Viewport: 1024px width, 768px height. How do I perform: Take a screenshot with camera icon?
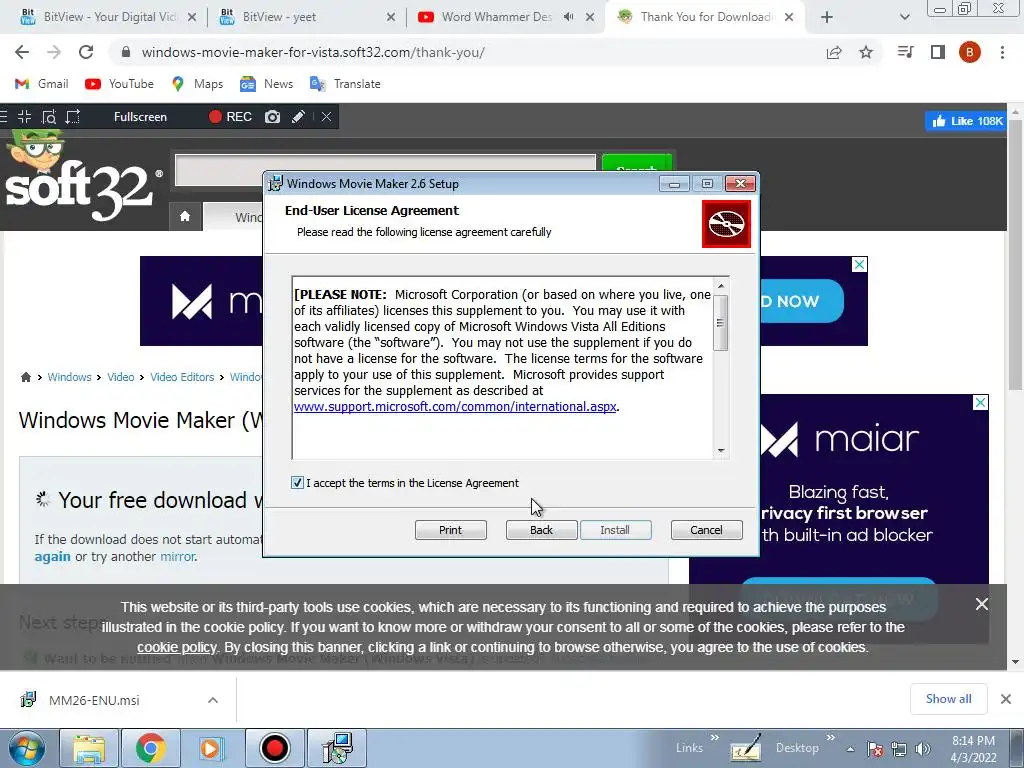272,117
